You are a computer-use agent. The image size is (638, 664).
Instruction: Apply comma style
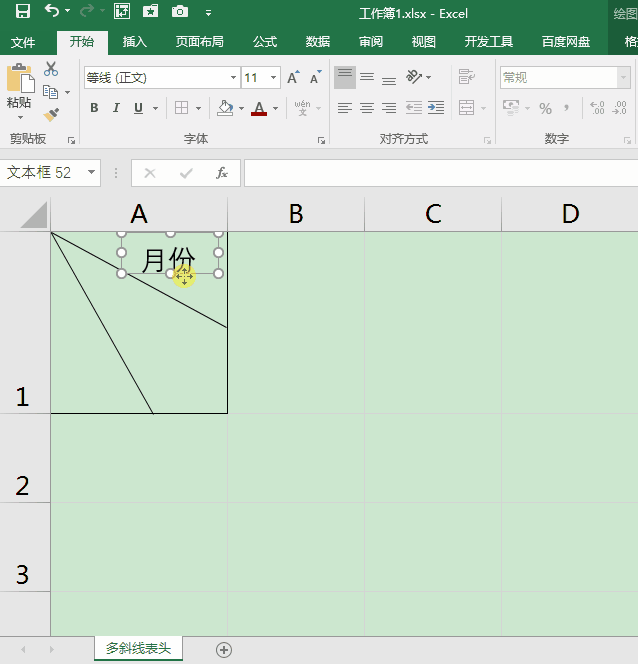(x=566, y=108)
